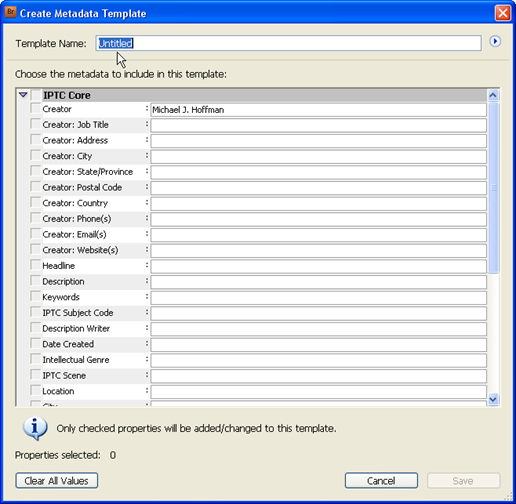516x504 pixels.
Task: Enable the Creator checkbox
Action: pyautogui.click(x=35, y=108)
